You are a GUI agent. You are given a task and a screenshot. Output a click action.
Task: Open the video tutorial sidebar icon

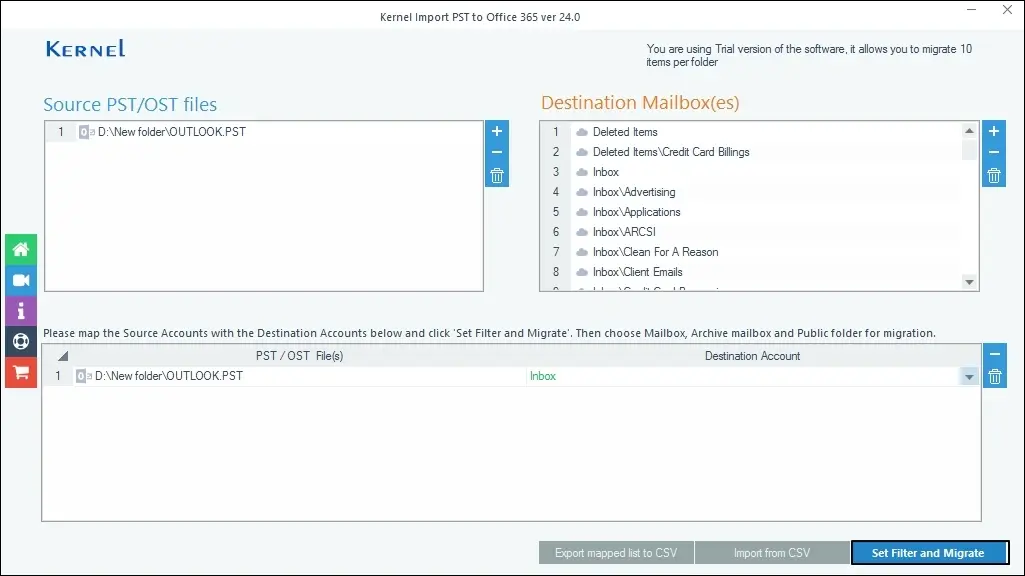(21, 280)
